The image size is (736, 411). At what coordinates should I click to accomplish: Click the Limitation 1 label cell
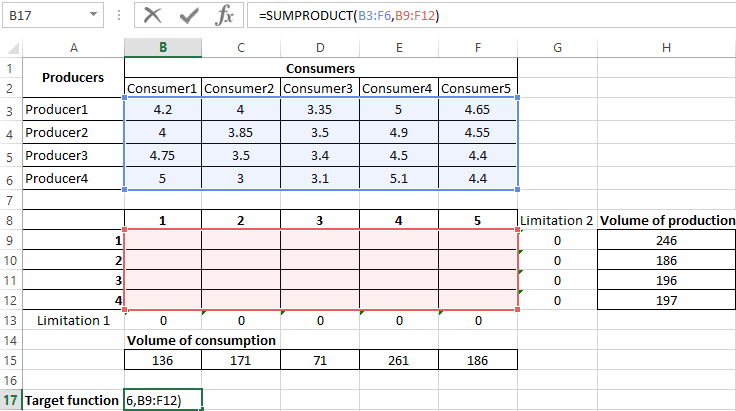point(73,320)
